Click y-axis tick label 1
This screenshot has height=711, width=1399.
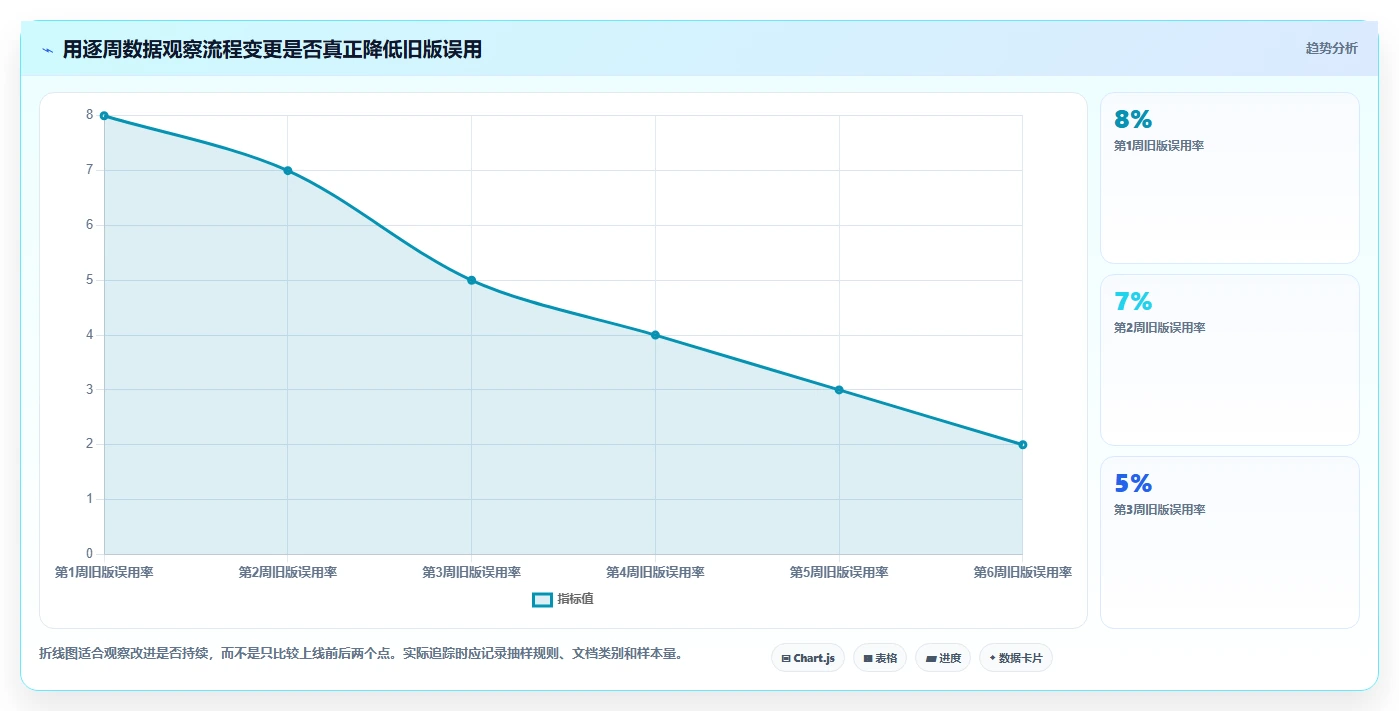(89, 499)
